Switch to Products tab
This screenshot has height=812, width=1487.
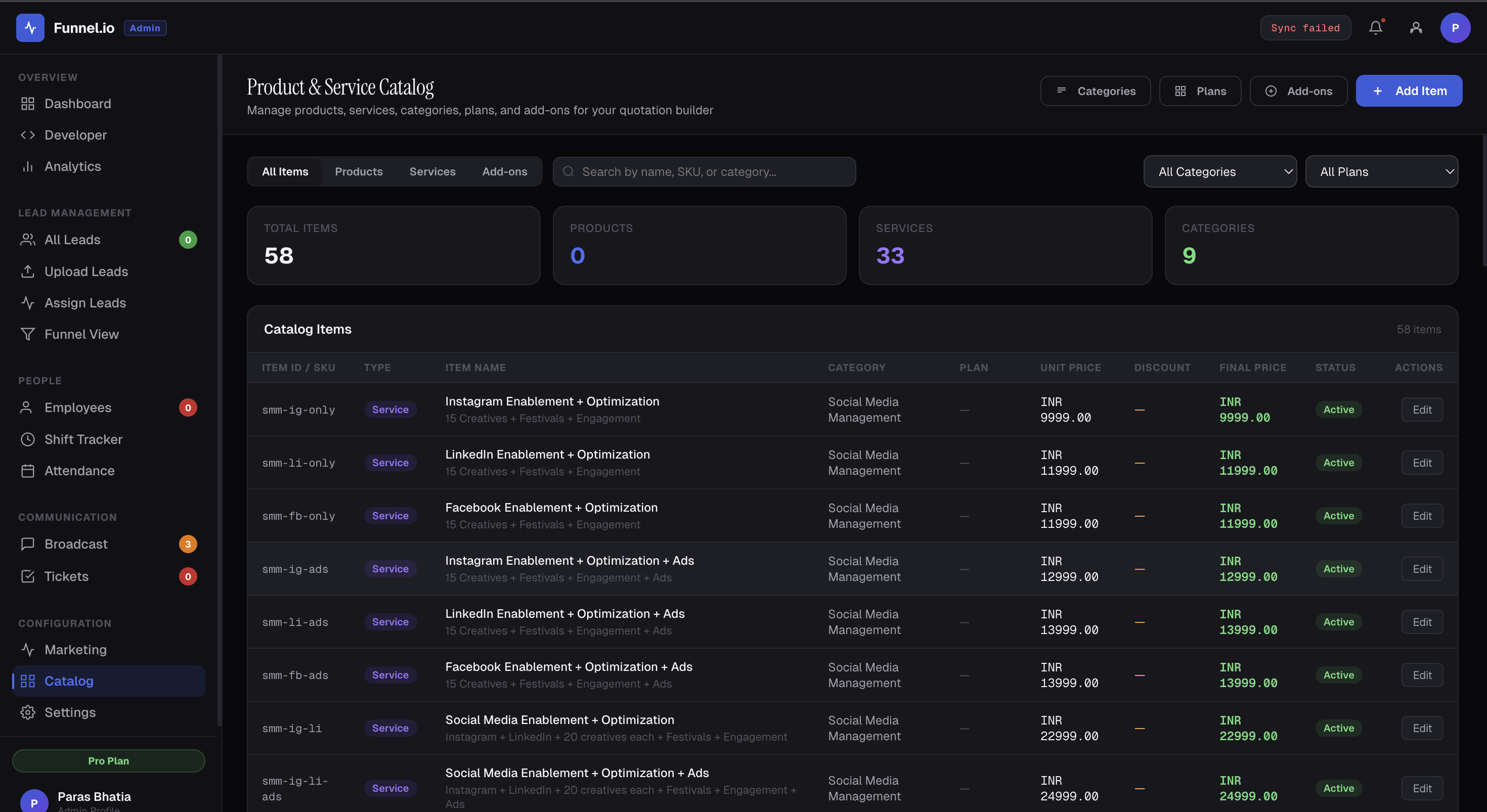[359, 171]
